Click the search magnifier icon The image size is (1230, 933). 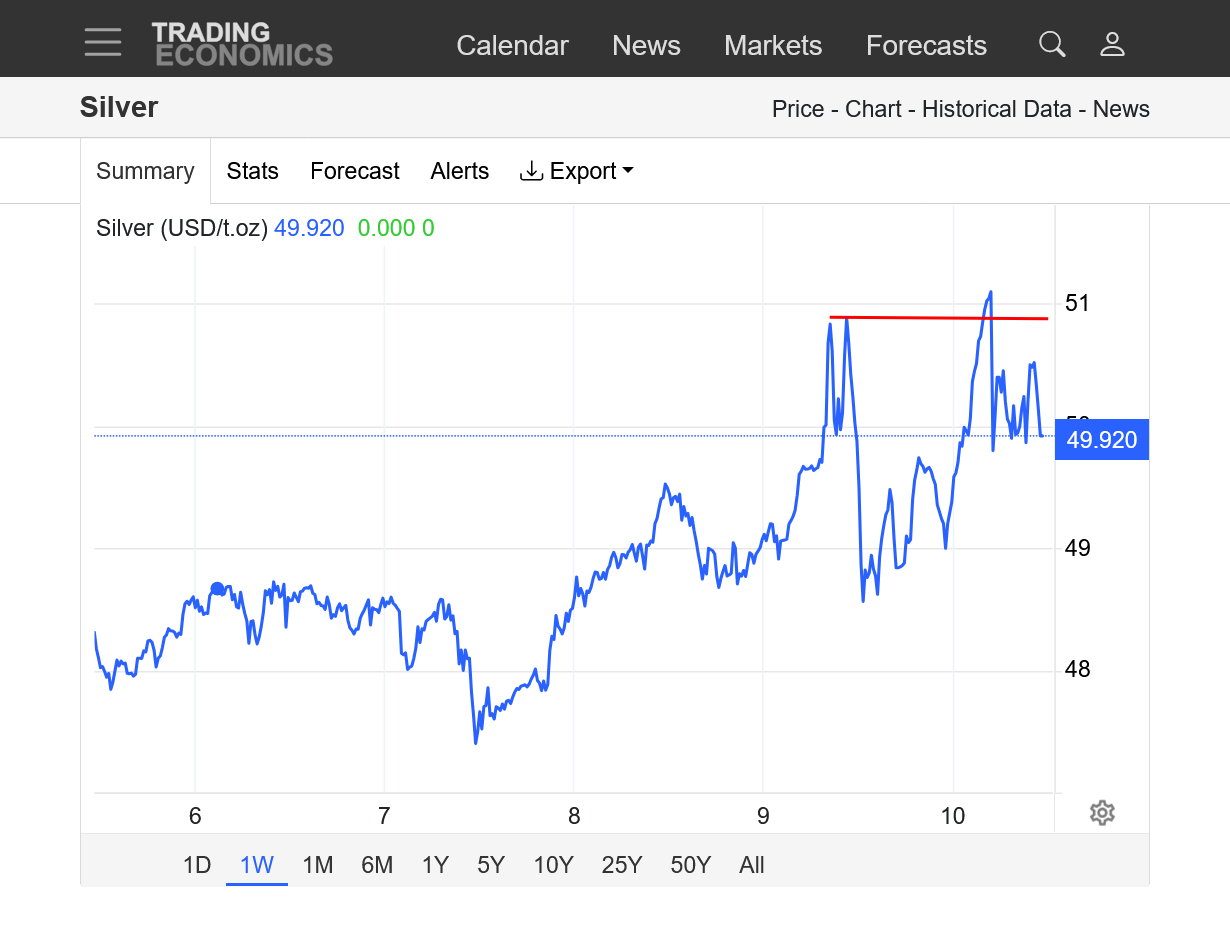tap(1052, 44)
